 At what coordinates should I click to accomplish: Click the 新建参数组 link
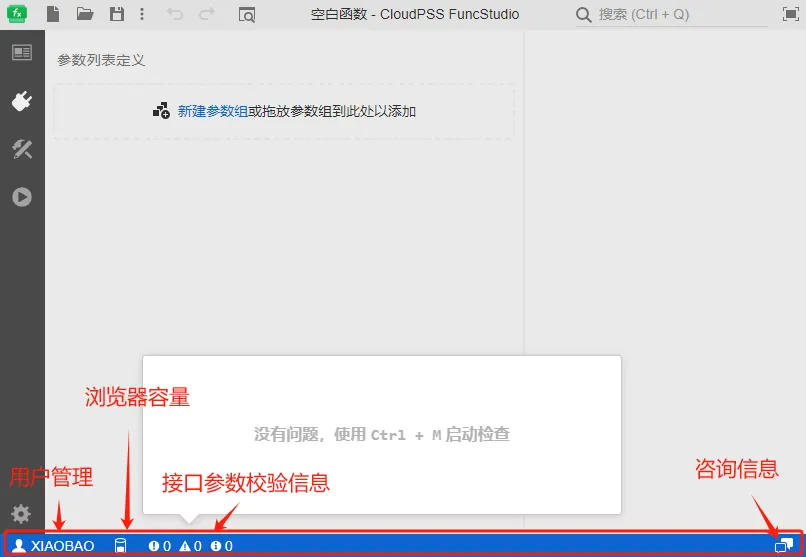point(213,111)
